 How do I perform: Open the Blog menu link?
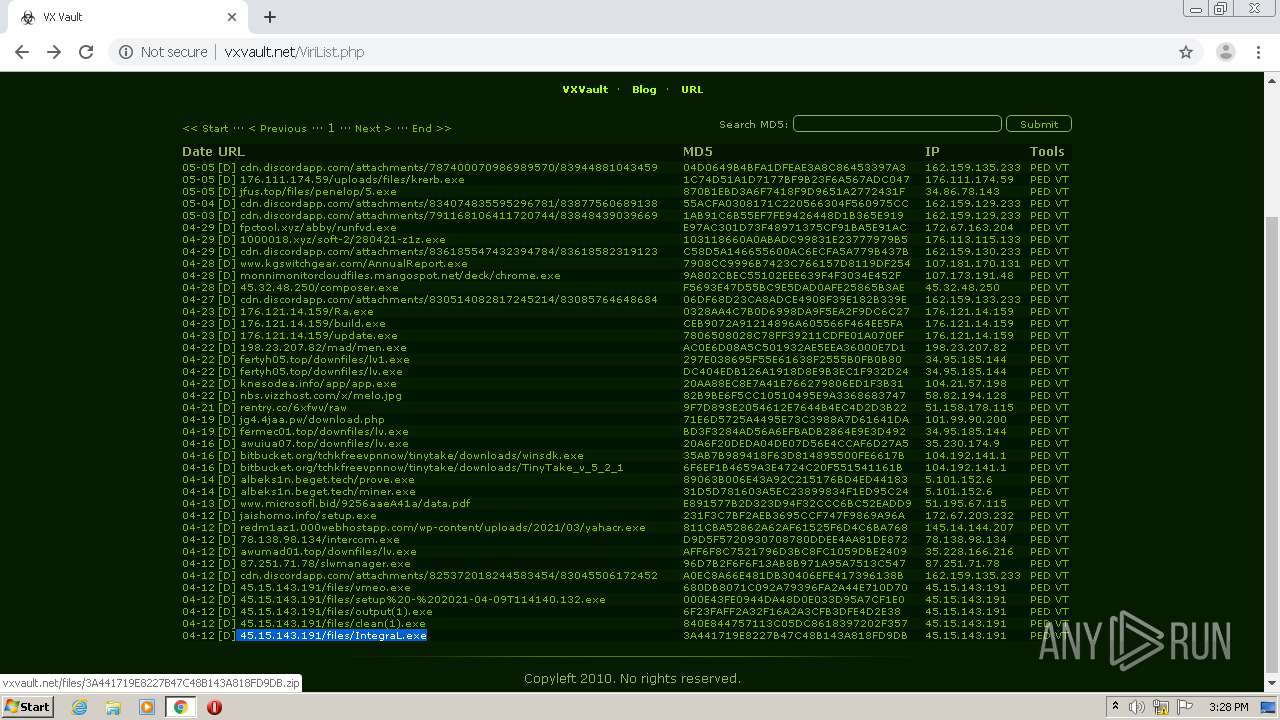pyautogui.click(x=644, y=89)
